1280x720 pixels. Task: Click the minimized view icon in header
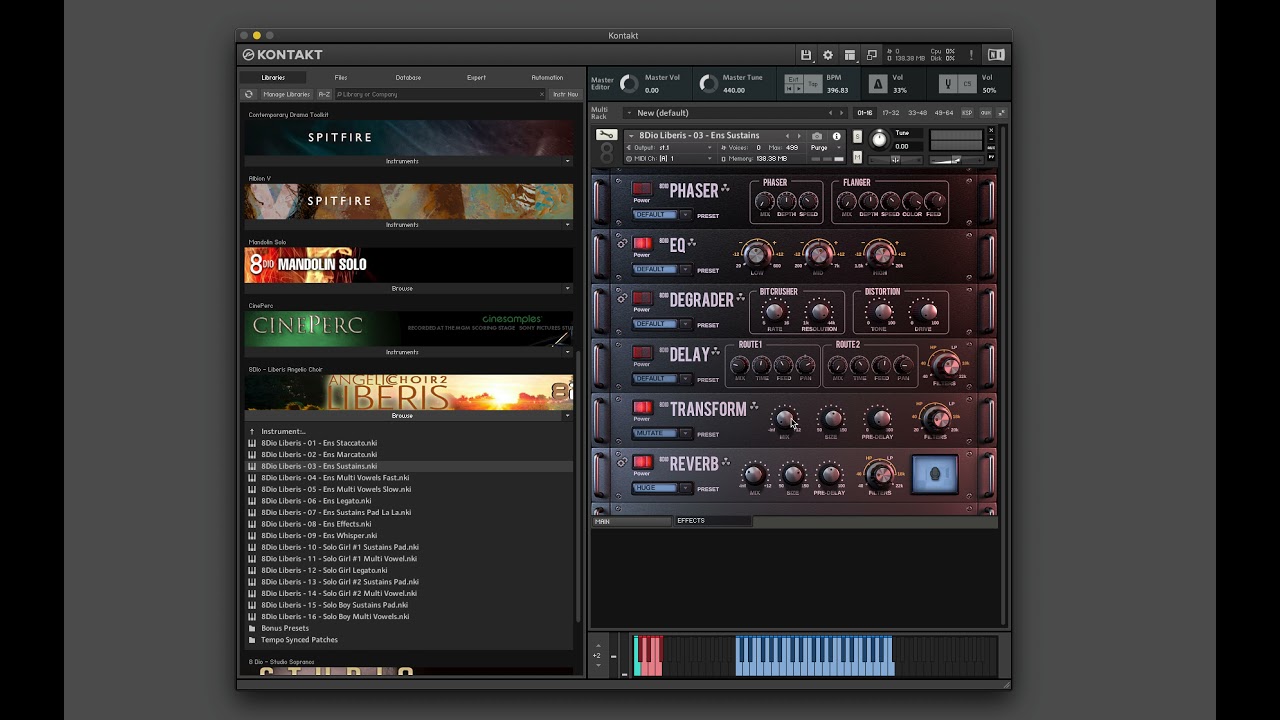tap(872, 55)
